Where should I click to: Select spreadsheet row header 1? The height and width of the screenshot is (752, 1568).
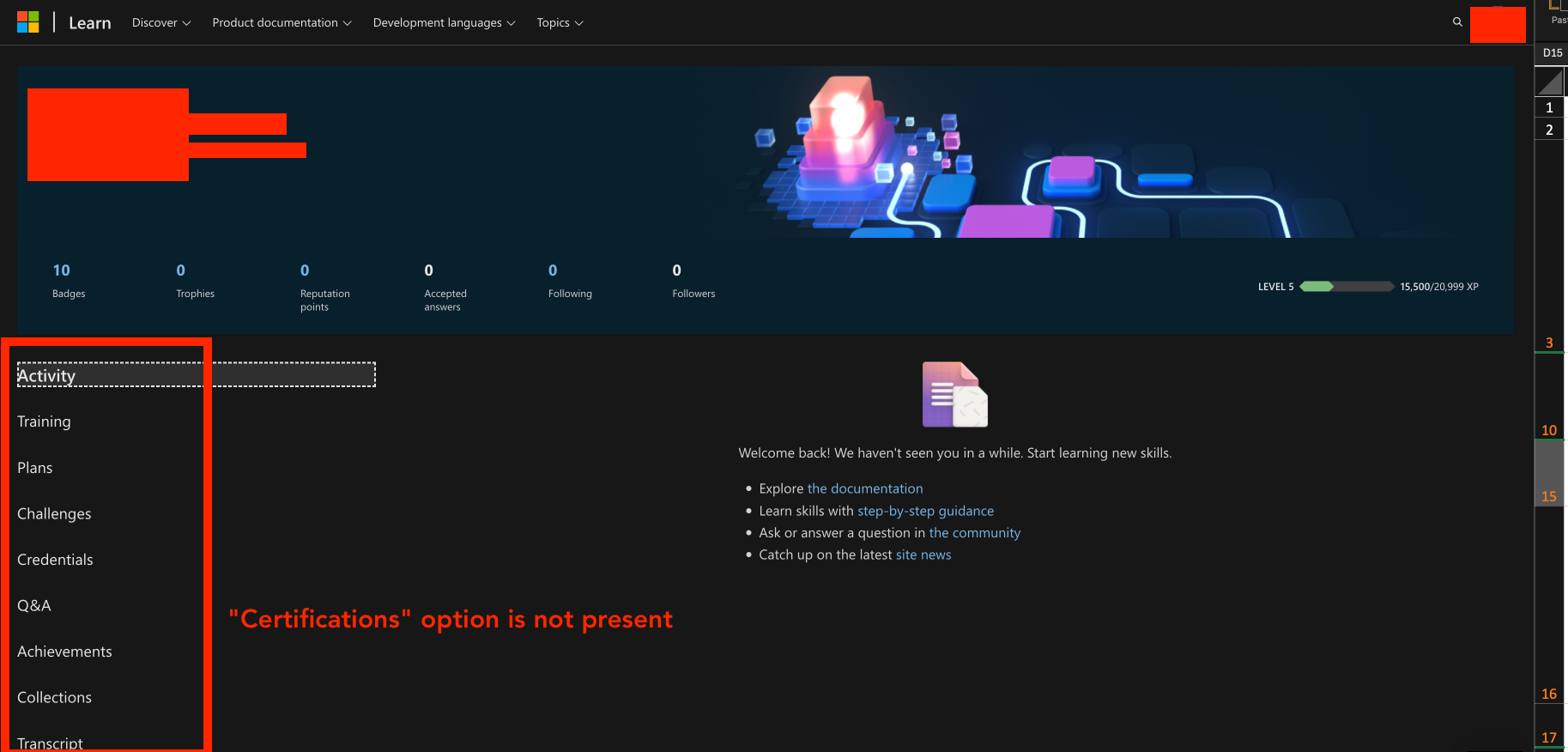(1549, 107)
